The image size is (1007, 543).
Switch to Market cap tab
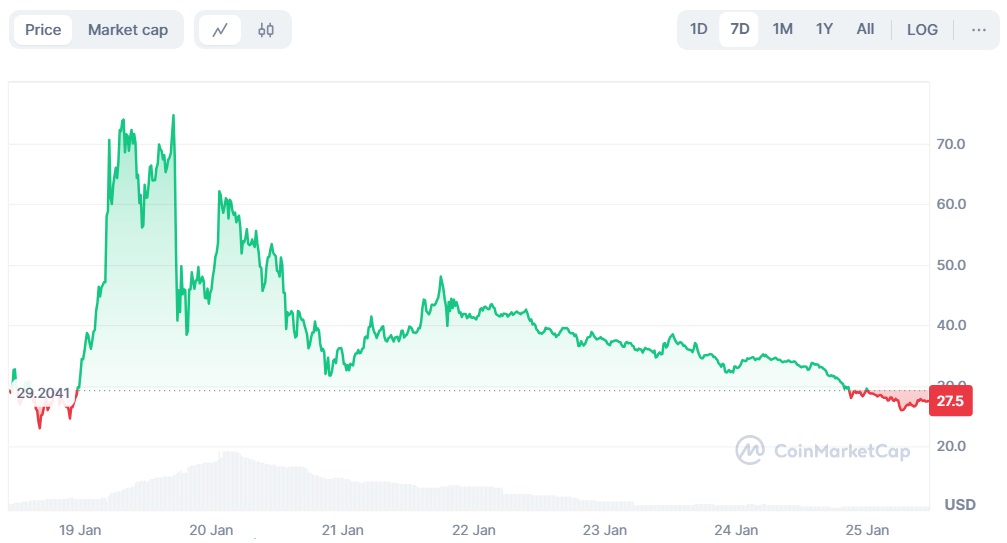[x=128, y=30]
